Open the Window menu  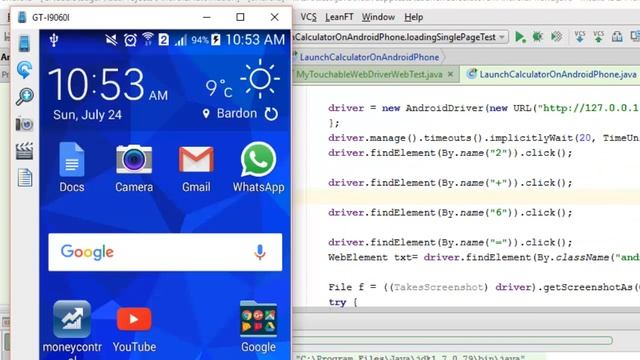coord(378,17)
